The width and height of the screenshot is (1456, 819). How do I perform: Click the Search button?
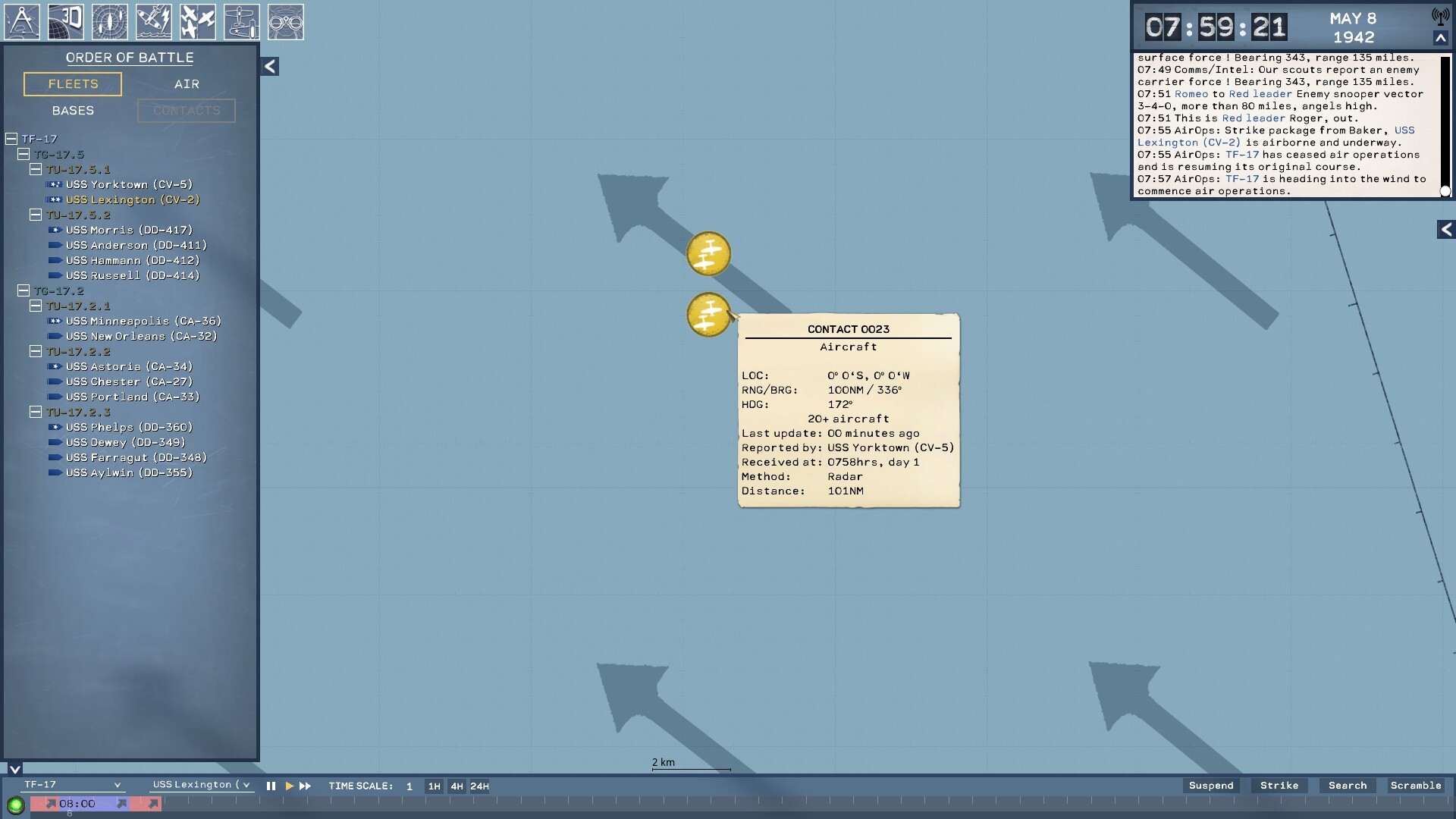[1348, 786]
